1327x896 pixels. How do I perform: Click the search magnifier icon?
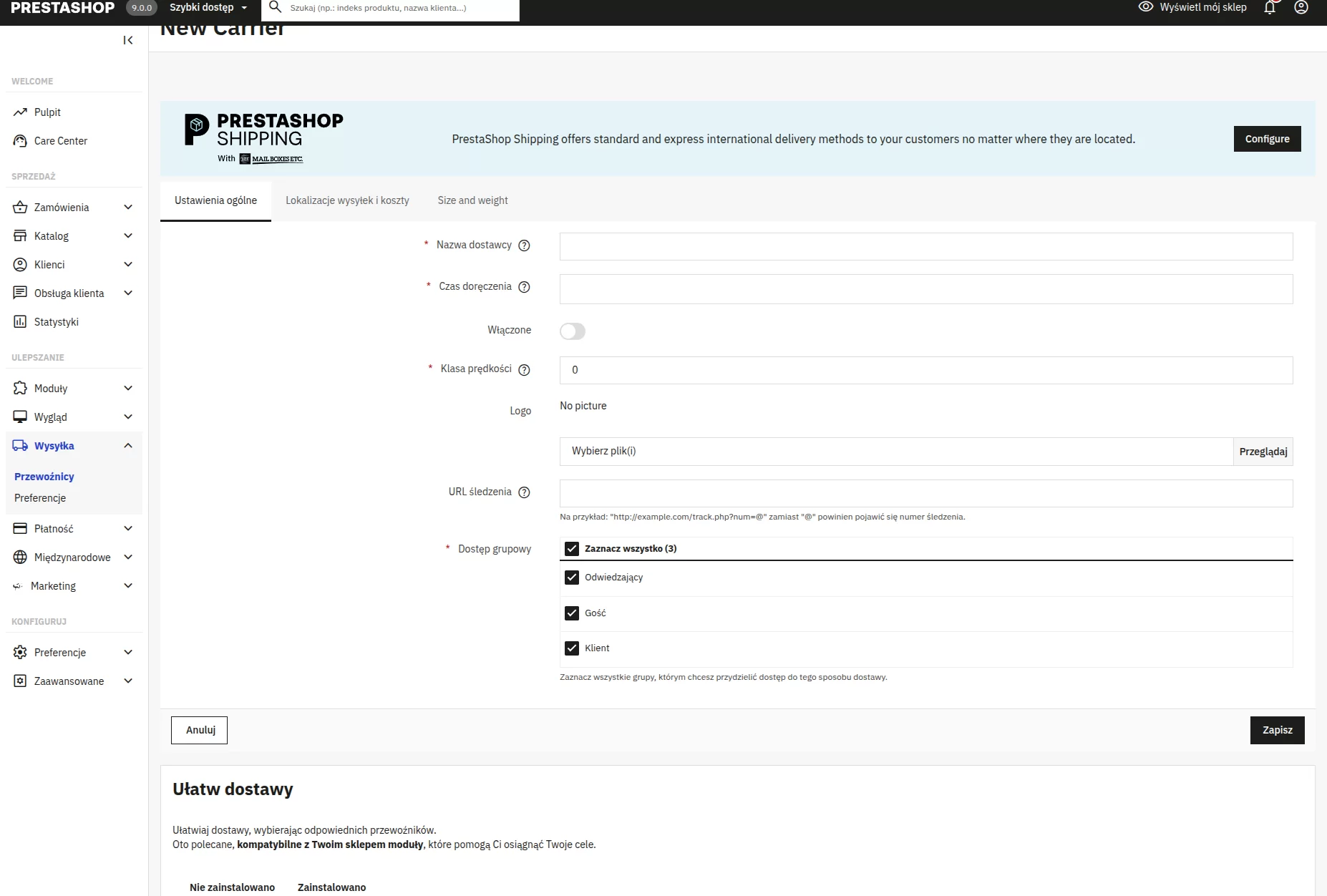275,8
